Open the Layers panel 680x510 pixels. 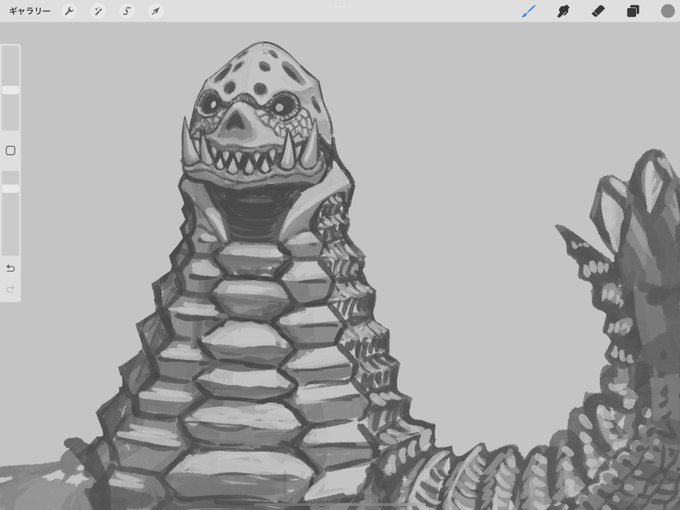click(x=633, y=11)
